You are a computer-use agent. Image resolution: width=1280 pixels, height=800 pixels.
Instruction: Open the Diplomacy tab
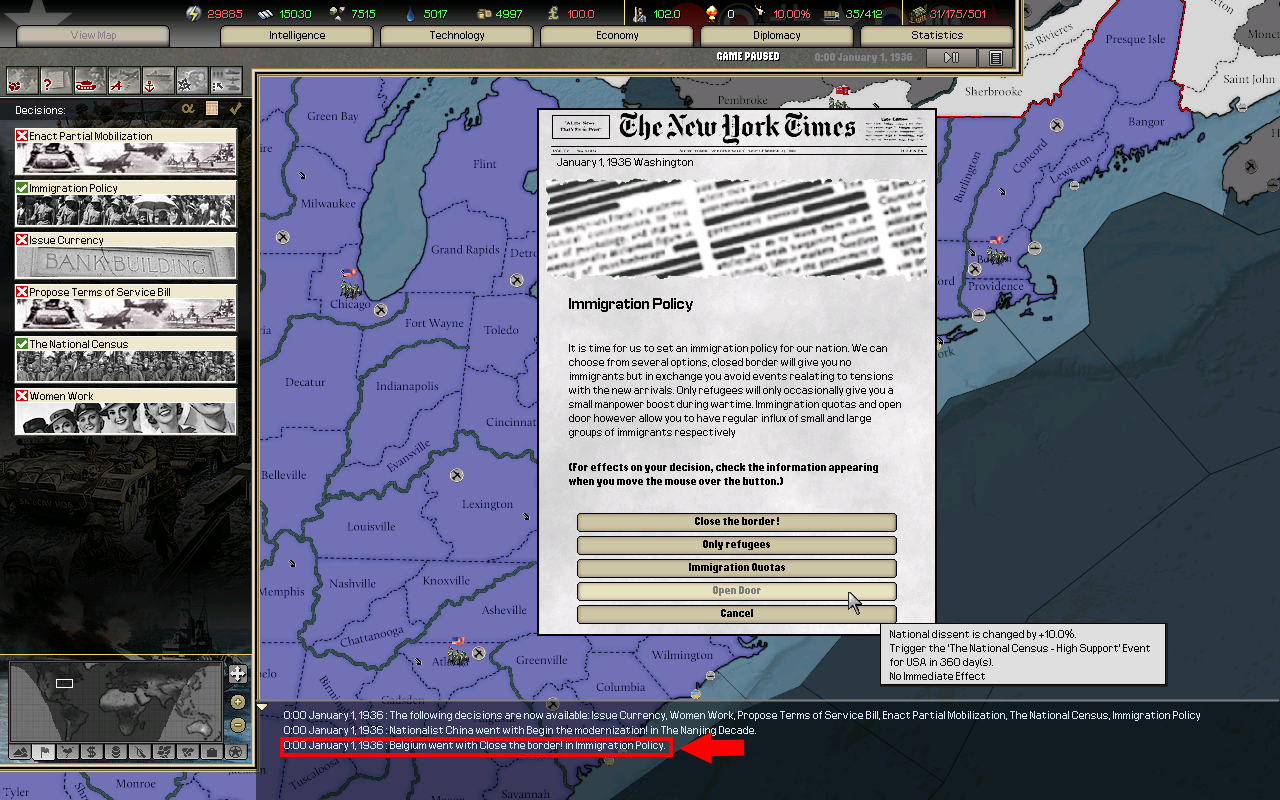[777, 35]
